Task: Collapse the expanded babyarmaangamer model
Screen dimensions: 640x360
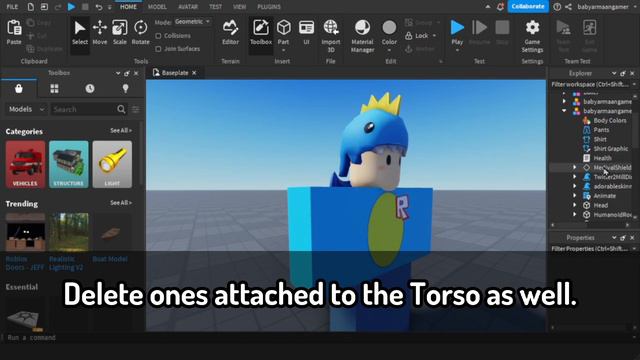Action: 564,111
